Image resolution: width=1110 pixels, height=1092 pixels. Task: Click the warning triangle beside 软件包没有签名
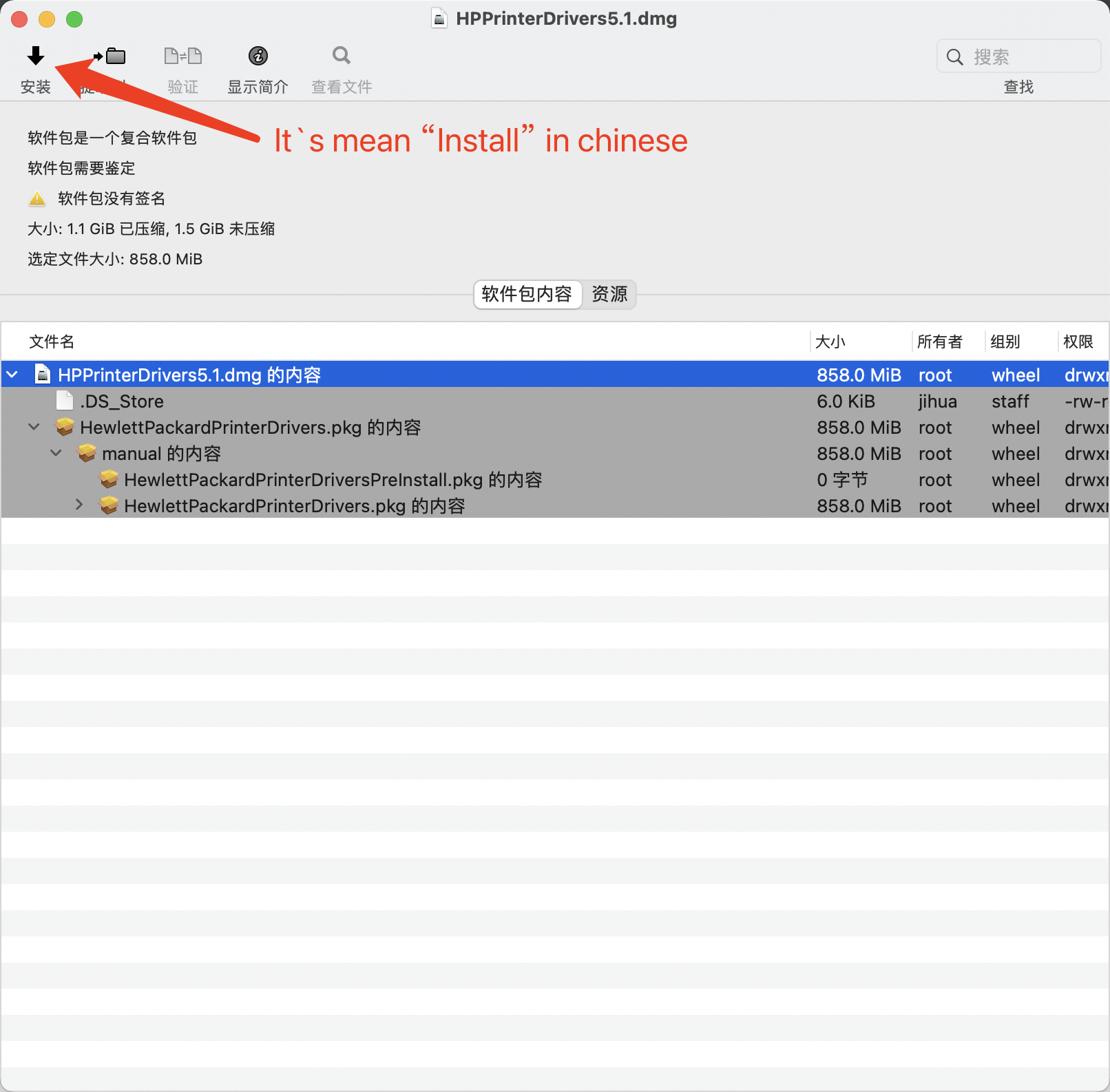[x=37, y=199]
